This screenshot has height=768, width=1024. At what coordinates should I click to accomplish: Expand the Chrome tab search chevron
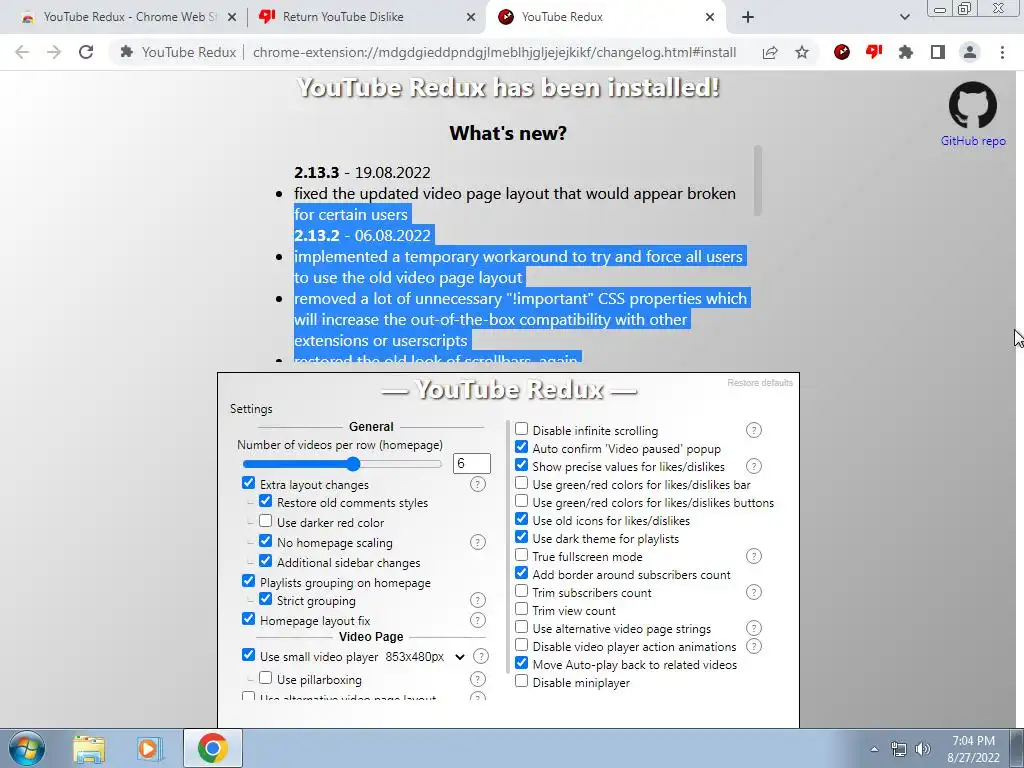904,17
